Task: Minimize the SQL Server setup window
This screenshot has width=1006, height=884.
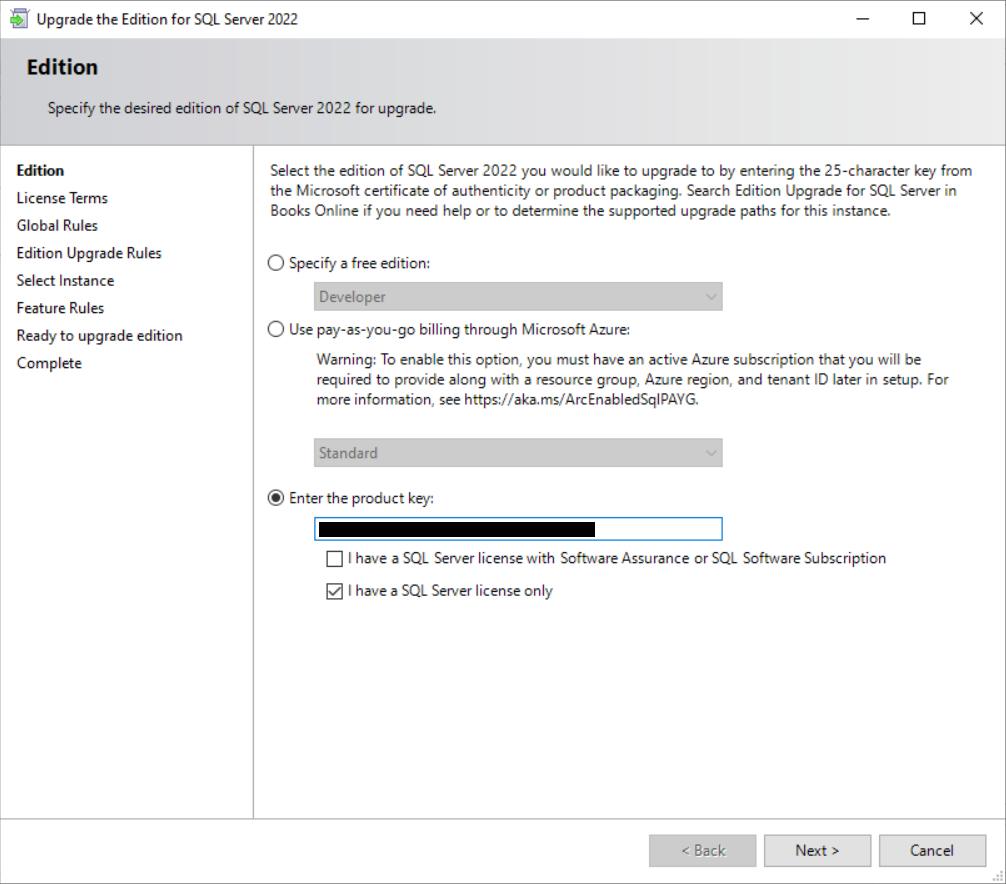Action: 862,19
